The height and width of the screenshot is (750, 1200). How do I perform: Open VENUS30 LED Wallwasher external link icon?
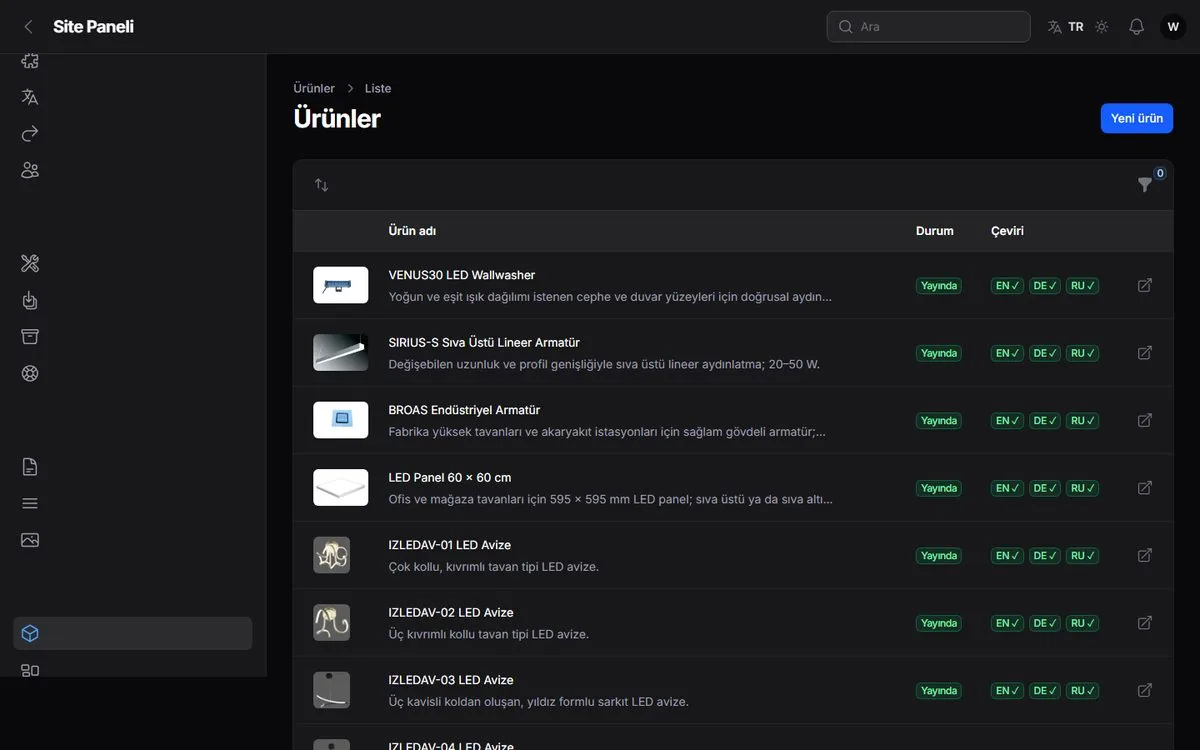click(1145, 285)
